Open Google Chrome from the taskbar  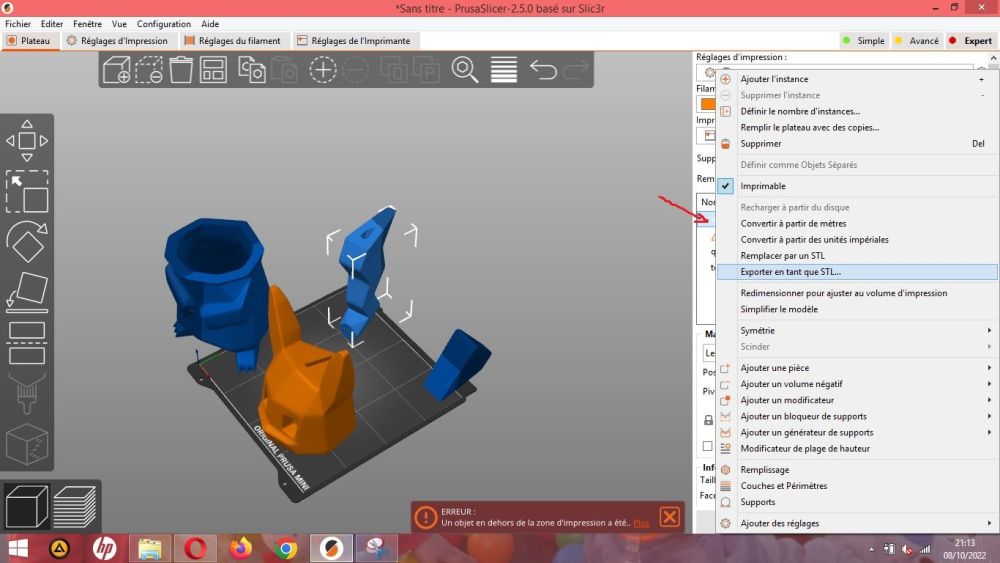[286, 548]
